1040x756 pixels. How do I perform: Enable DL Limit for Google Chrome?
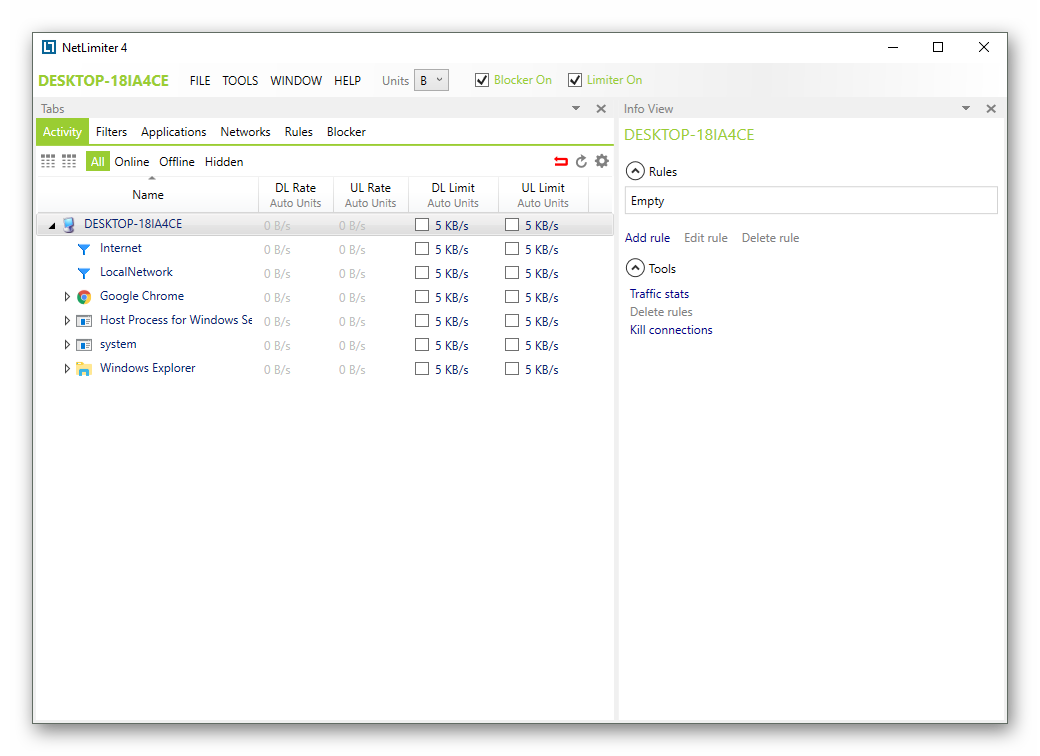click(422, 296)
